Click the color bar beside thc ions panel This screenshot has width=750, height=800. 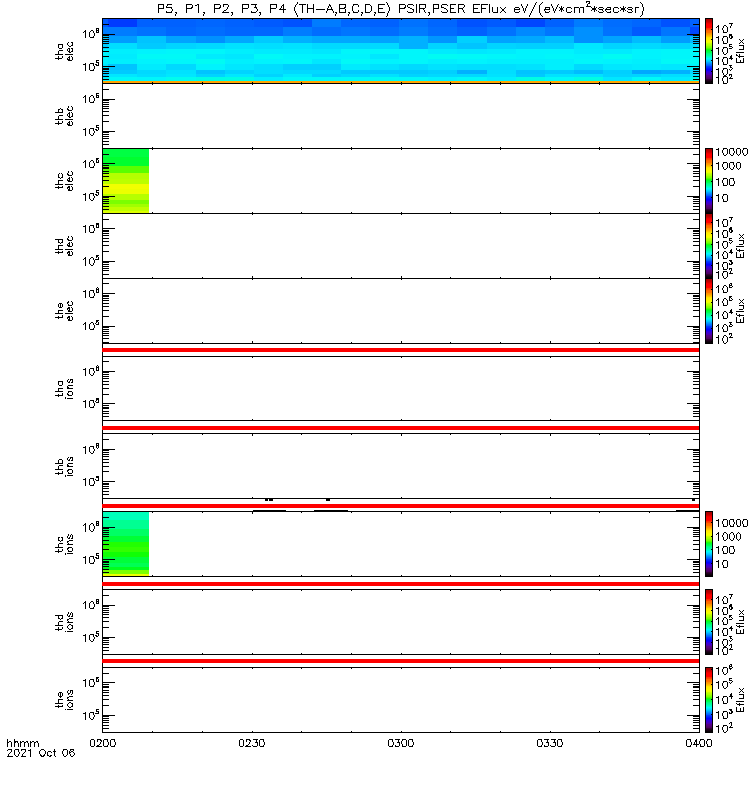709,544
